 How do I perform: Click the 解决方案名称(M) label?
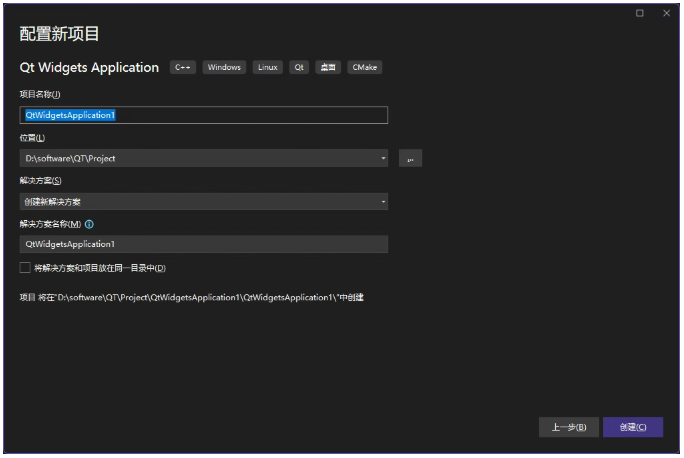pos(50,224)
